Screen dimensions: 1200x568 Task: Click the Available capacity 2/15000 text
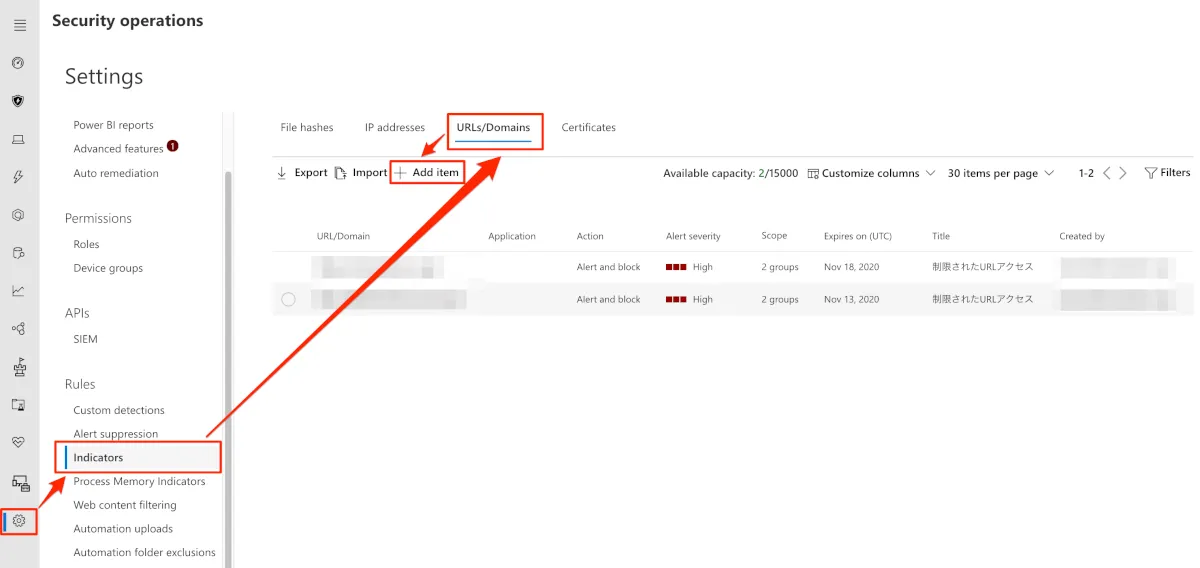point(731,173)
